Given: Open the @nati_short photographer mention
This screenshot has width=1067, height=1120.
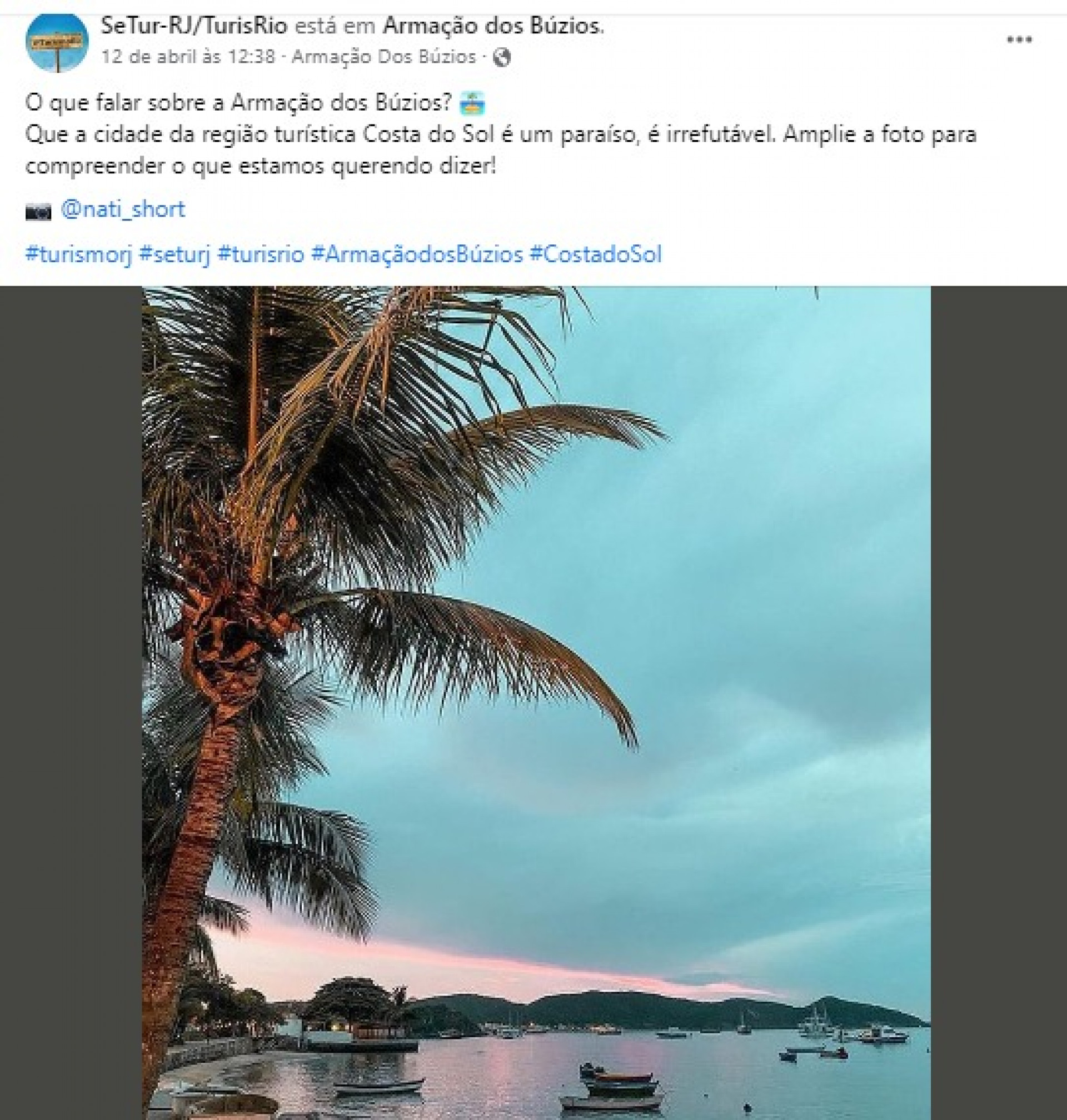Looking at the screenshot, I should tap(123, 210).
